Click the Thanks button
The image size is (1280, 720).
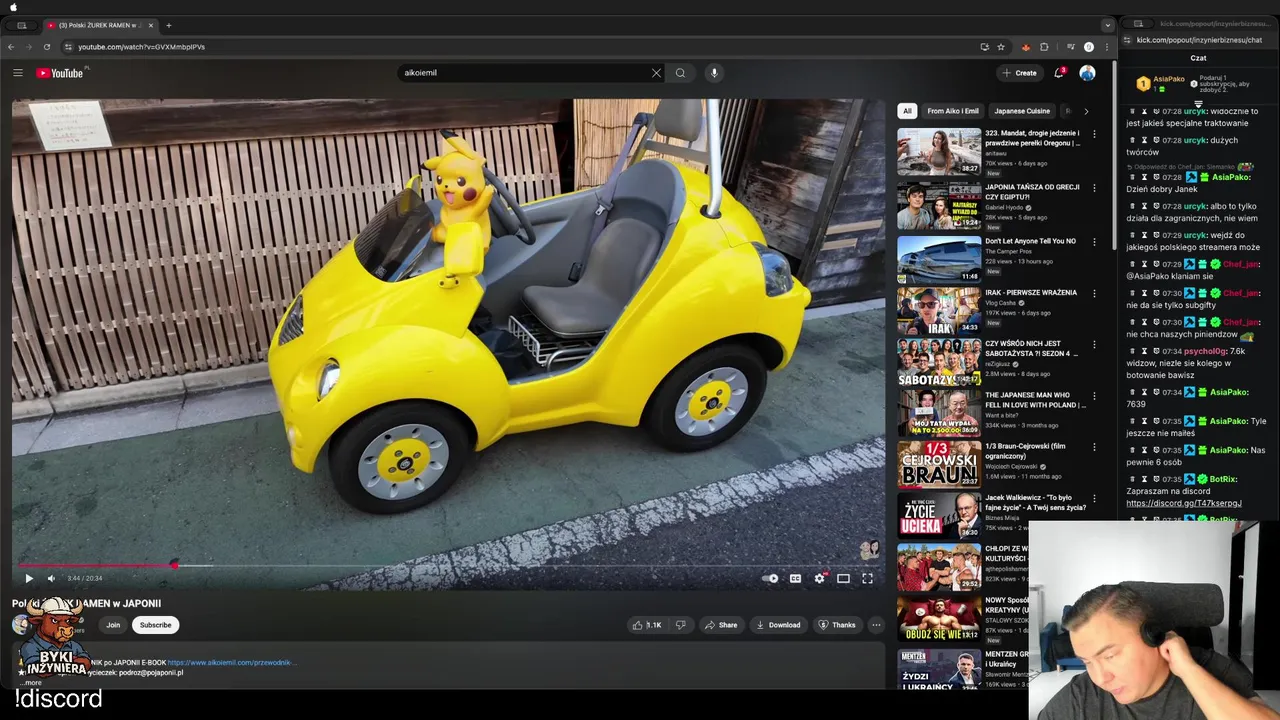[x=838, y=625]
